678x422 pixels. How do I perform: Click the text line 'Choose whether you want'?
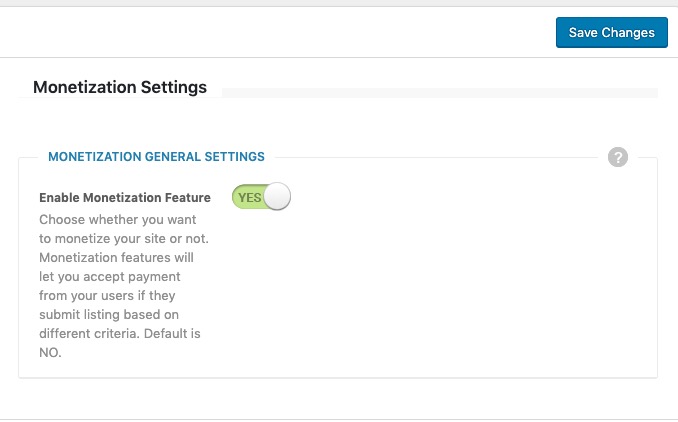pyautogui.click(x=118, y=220)
